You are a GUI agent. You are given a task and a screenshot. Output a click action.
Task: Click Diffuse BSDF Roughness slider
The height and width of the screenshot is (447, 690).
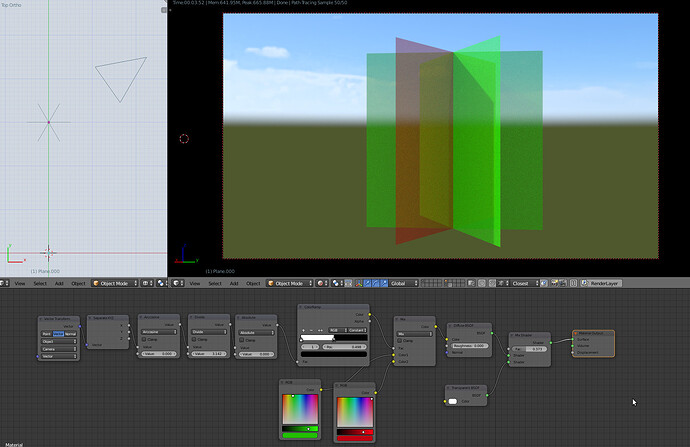pyautogui.click(x=470, y=346)
